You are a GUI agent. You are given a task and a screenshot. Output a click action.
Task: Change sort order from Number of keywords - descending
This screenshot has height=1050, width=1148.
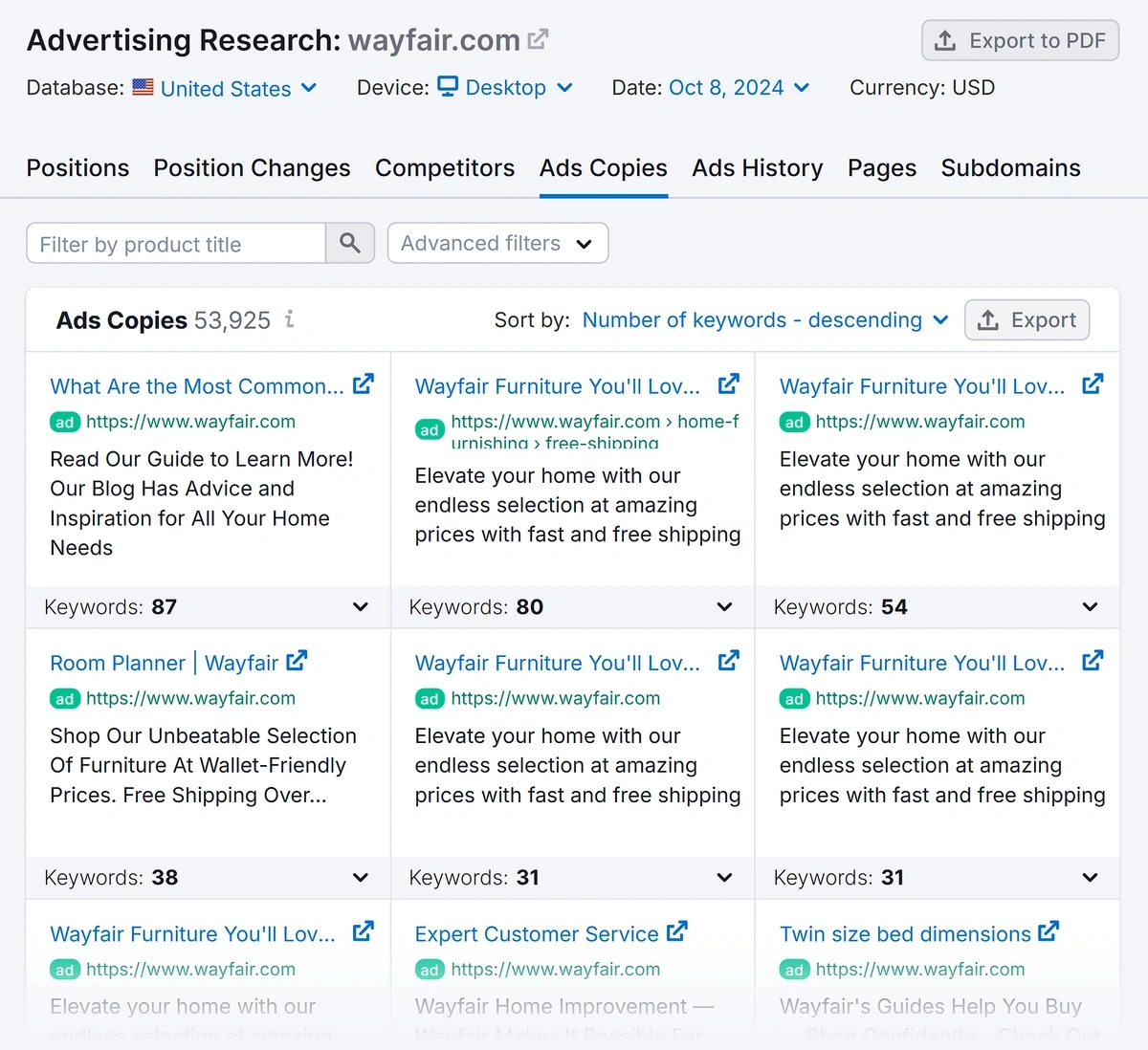tap(765, 320)
